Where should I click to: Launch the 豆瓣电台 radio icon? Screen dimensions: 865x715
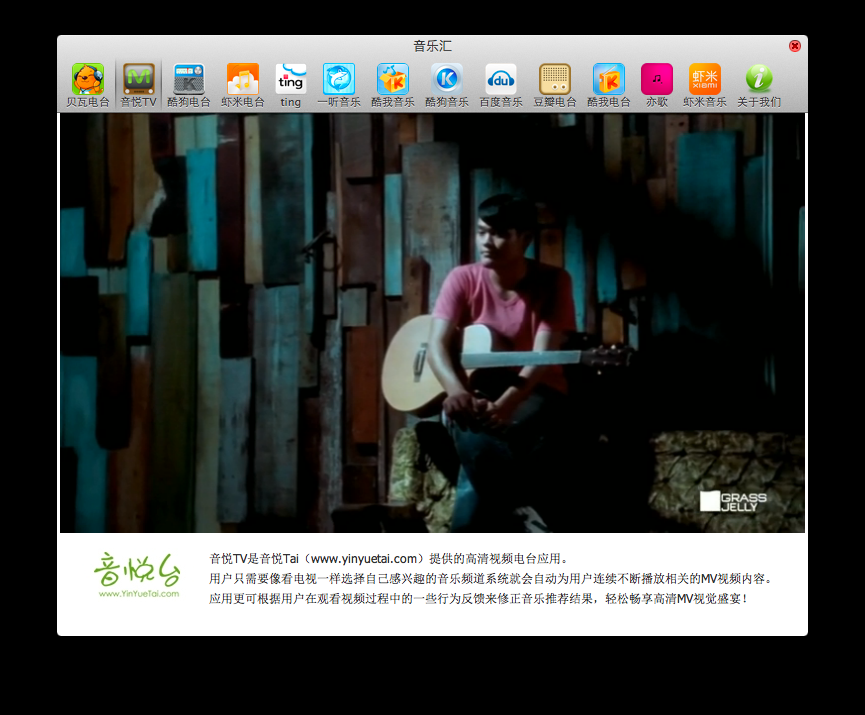[554, 85]
